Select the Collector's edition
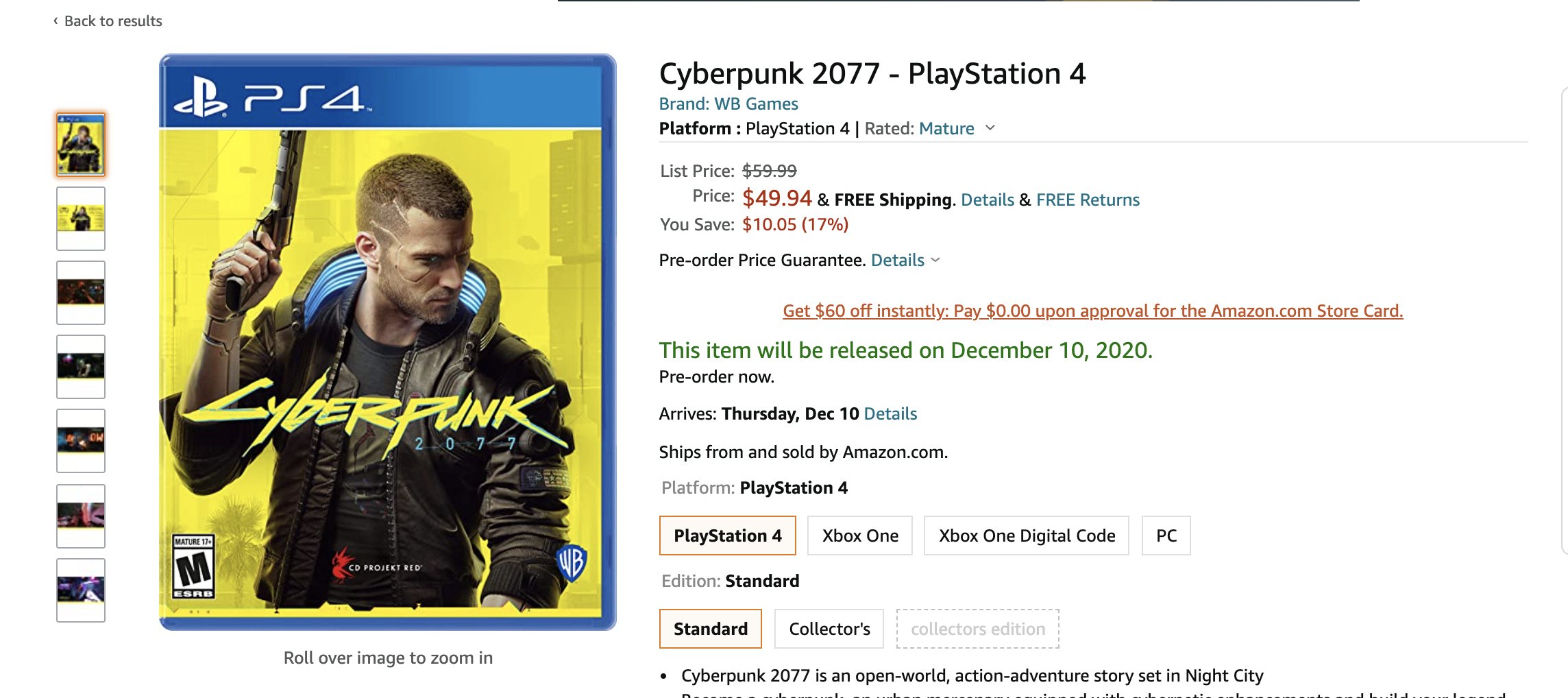Screen dimensions: 1568x698 [829, 629]
